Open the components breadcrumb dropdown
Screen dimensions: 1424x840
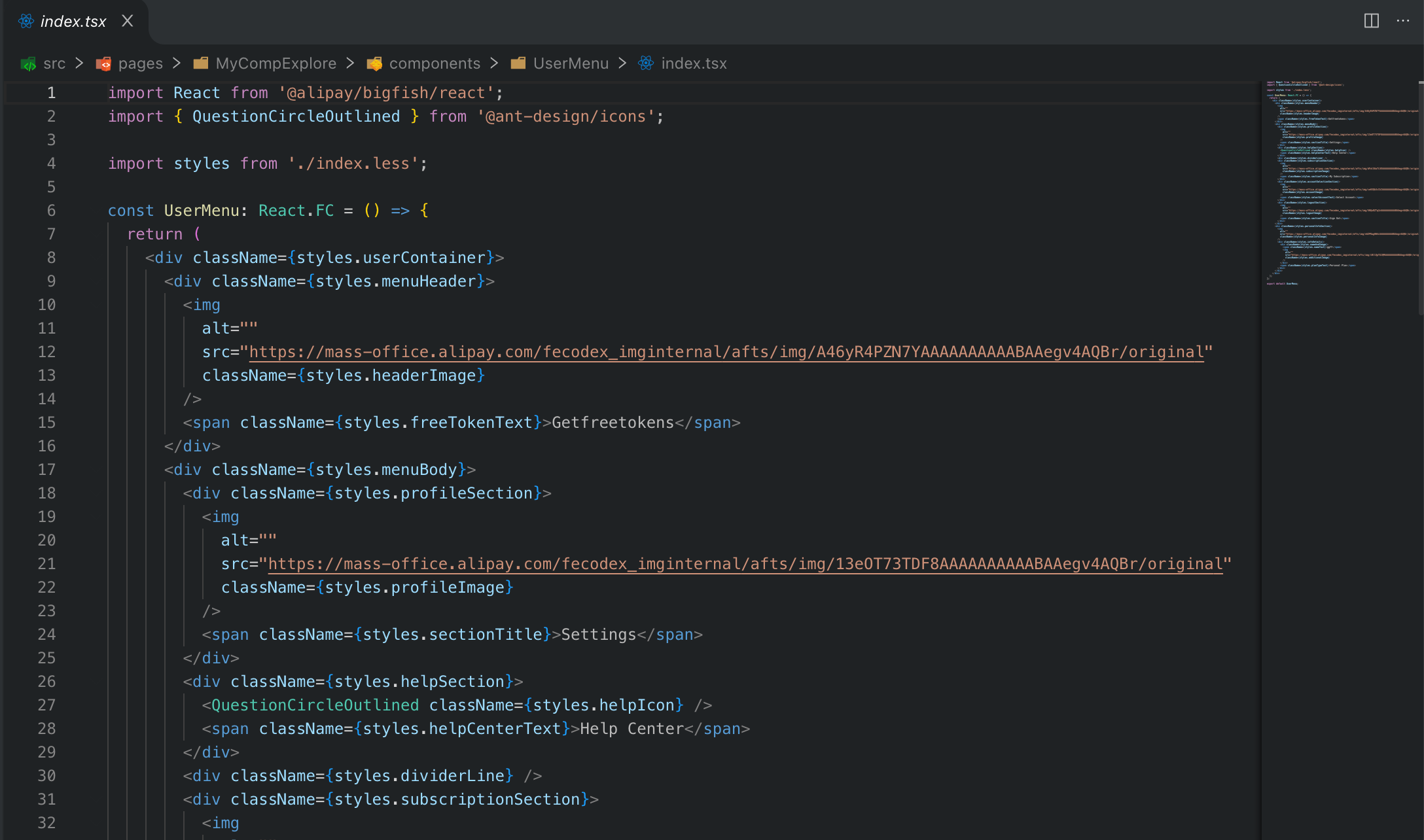pos(435,63)
